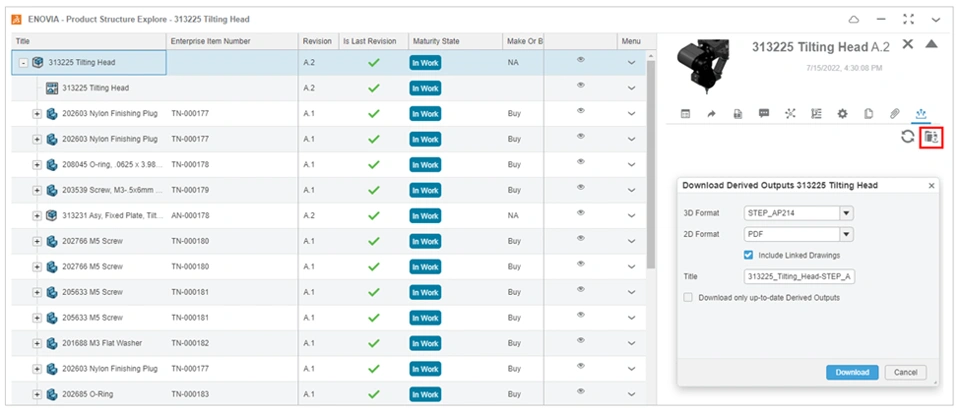Click the share arrow tab icon
The height and width of the screenshot is (412, 960).
click(x=712, y=113)
